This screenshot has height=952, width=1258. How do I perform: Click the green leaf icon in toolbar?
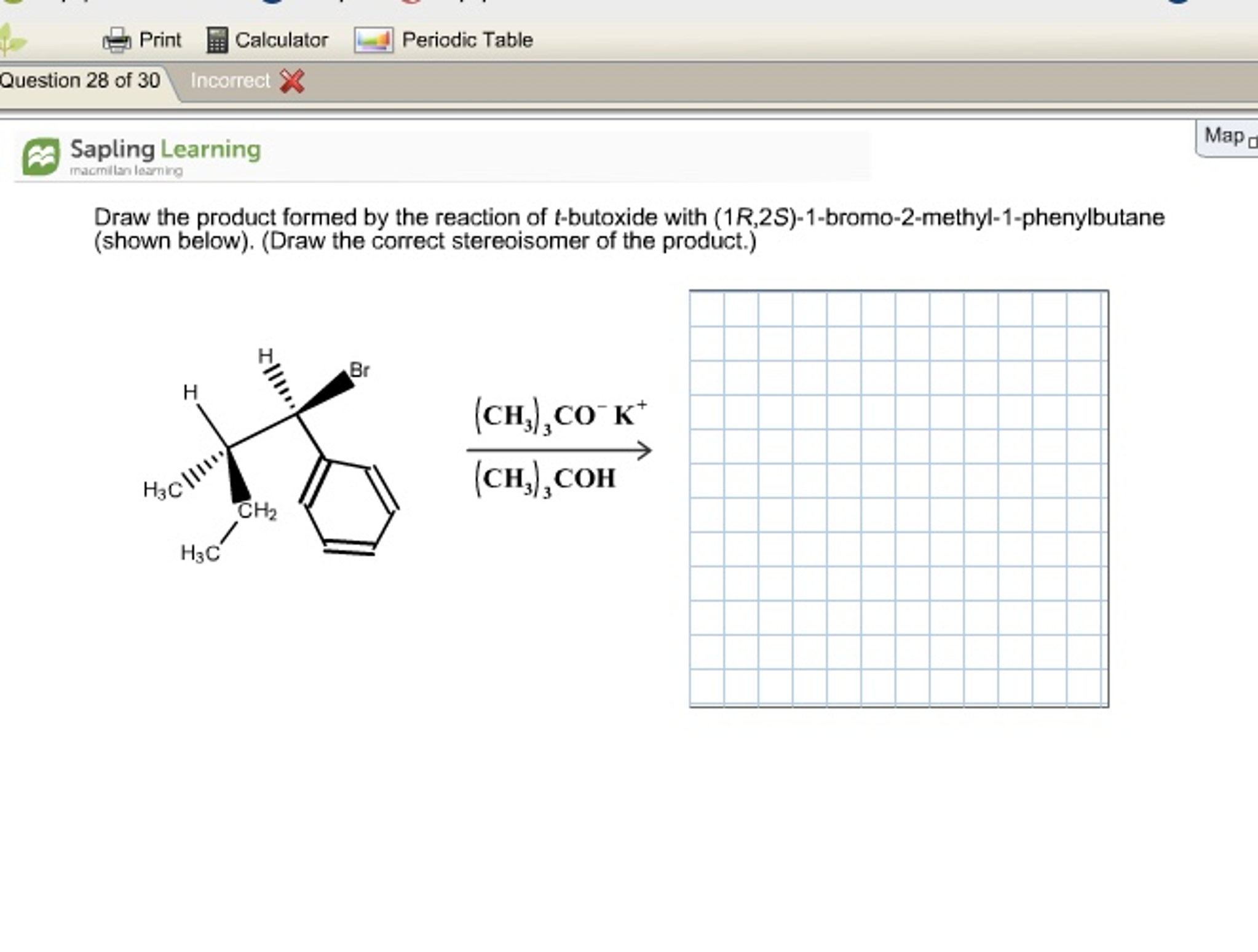click(13, 40)
